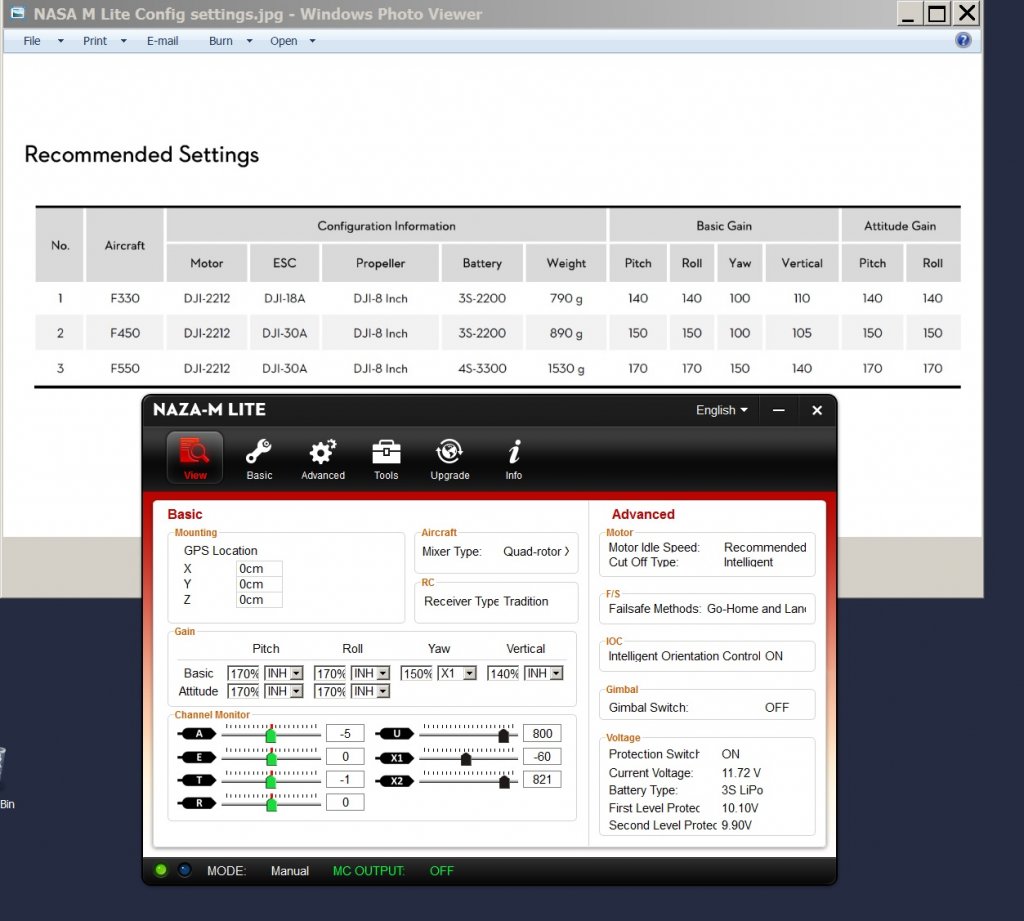Click the channel T label icon
Screen dimensions: 1024x921
[197, 780]
